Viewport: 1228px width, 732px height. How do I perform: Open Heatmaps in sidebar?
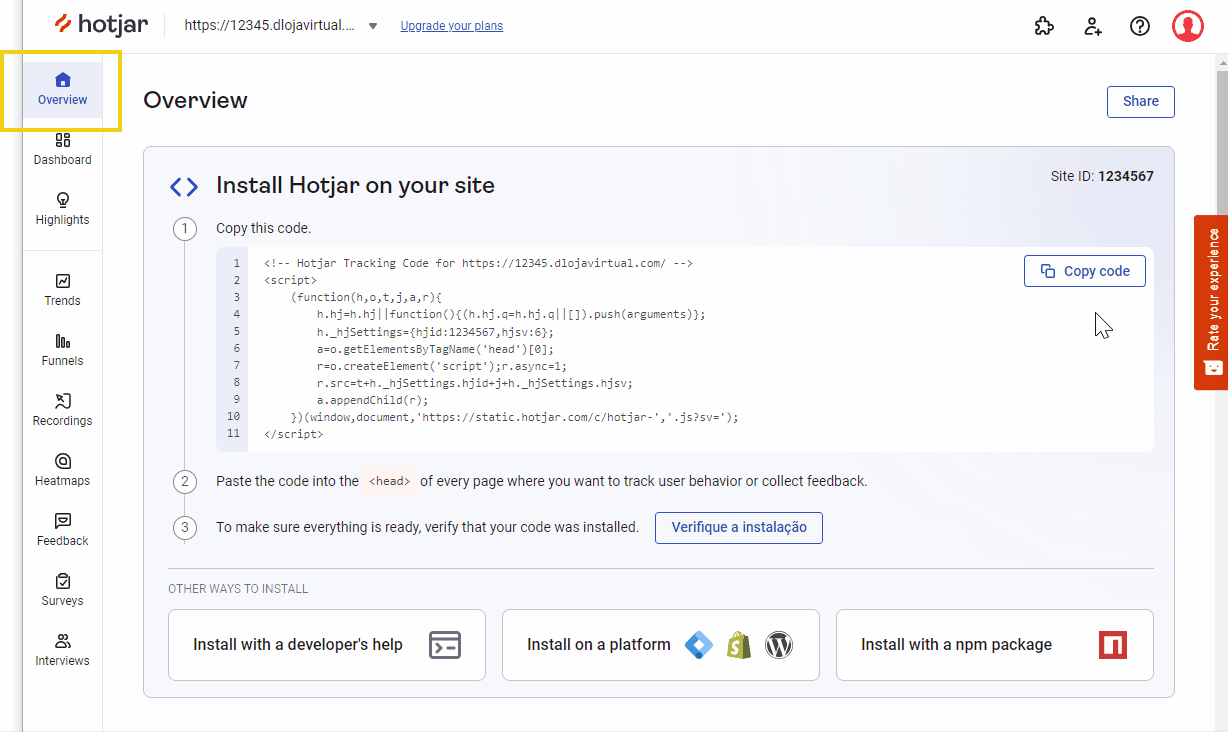coord(62,470)
